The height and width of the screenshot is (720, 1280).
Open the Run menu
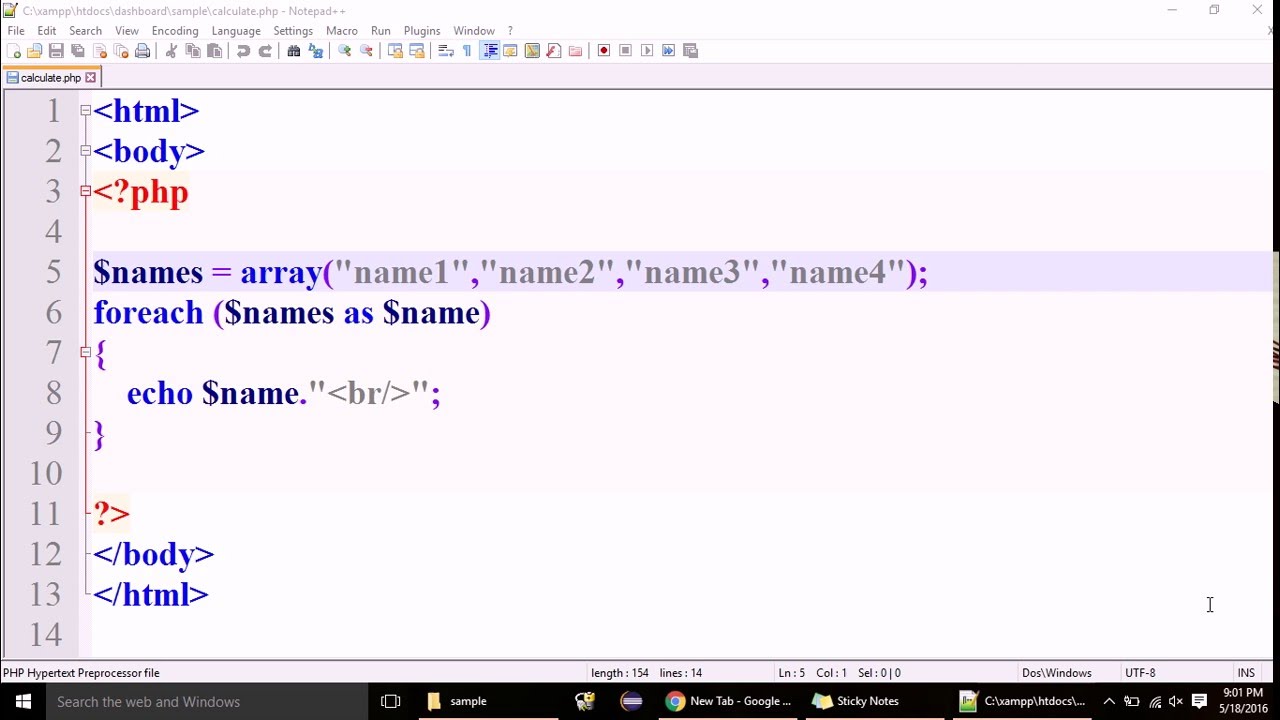381,31
